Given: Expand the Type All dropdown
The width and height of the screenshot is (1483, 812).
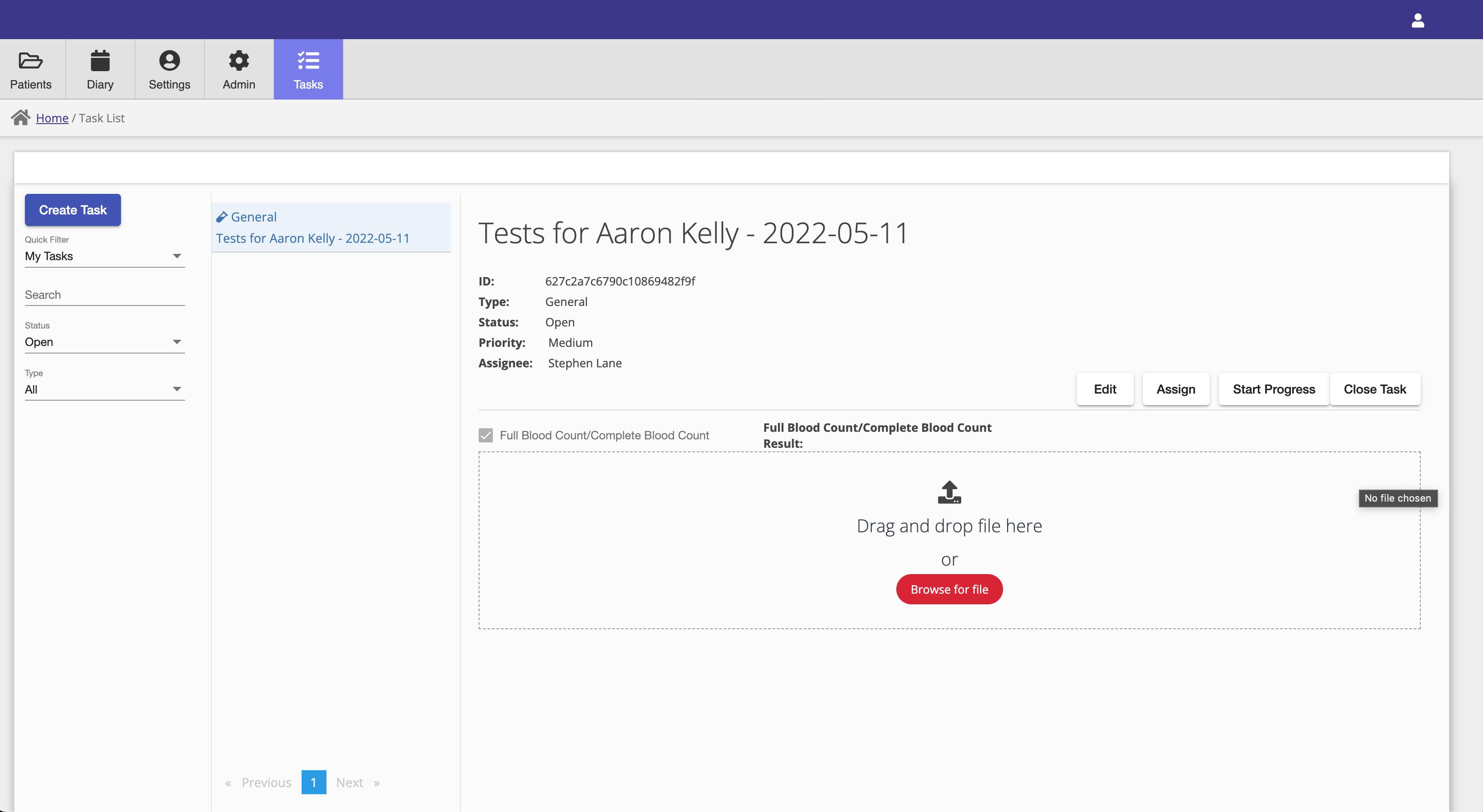Looking at the screenshot, I should coord(176,389).
